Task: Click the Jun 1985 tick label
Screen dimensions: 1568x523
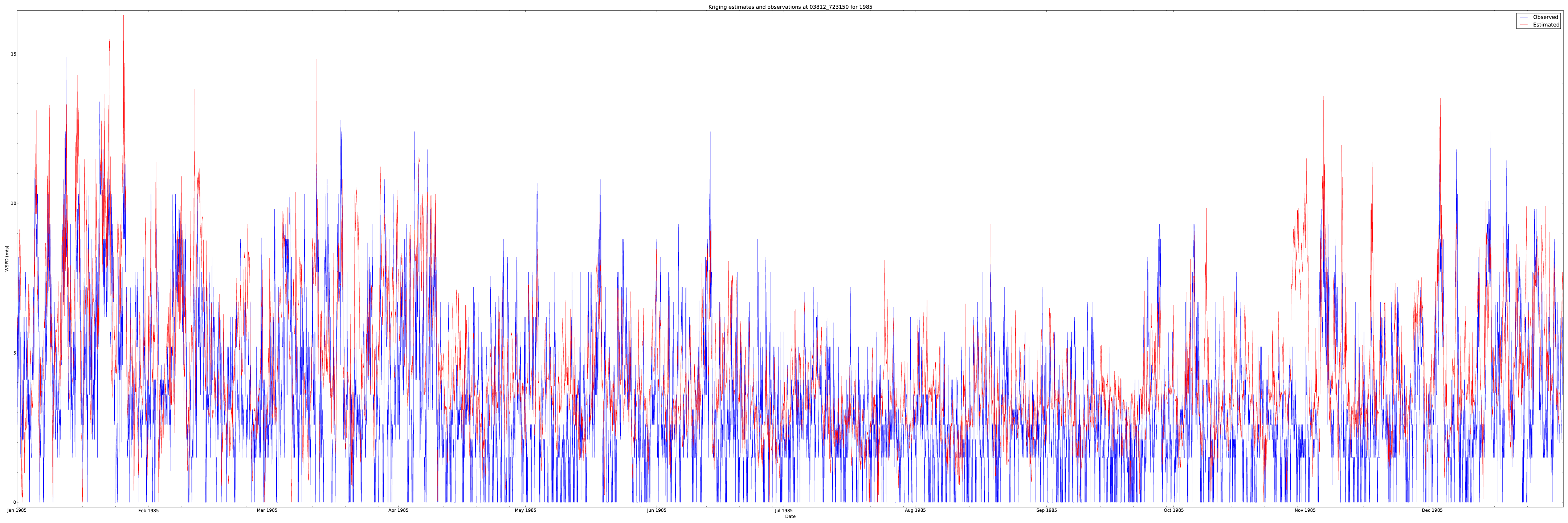Action: (657, 510)
